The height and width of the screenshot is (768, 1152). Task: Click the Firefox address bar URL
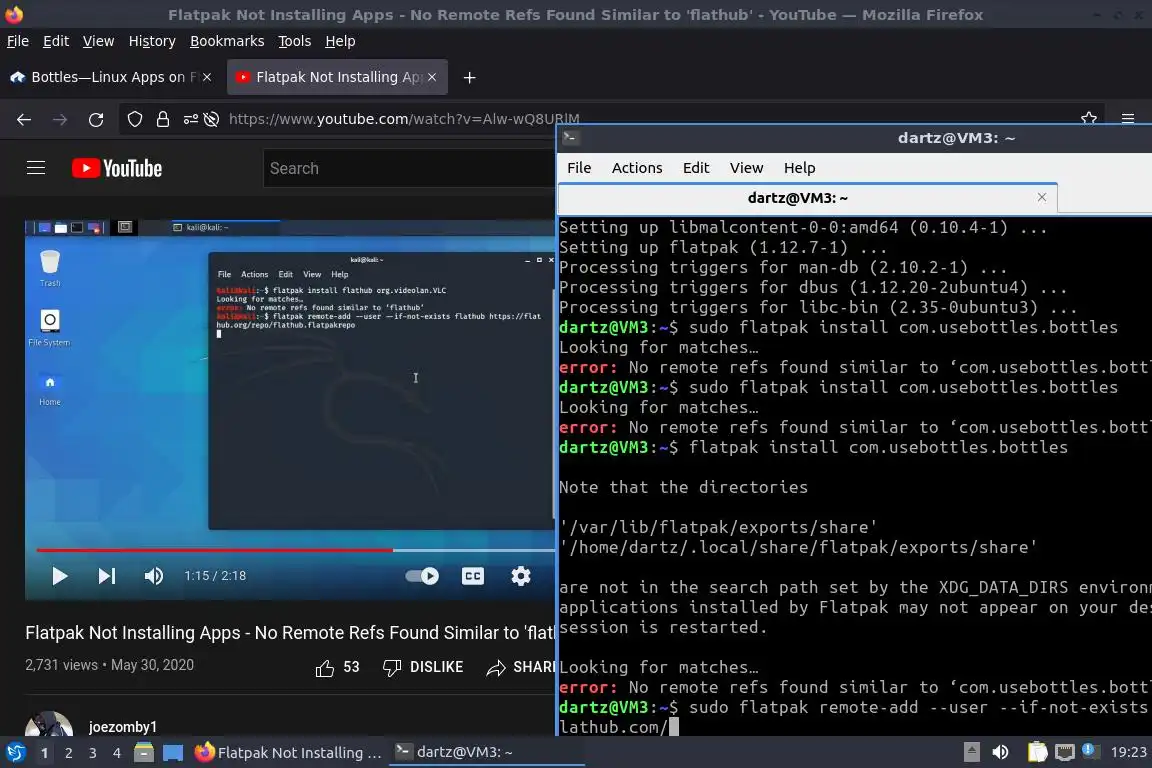(x=403, y=119)
